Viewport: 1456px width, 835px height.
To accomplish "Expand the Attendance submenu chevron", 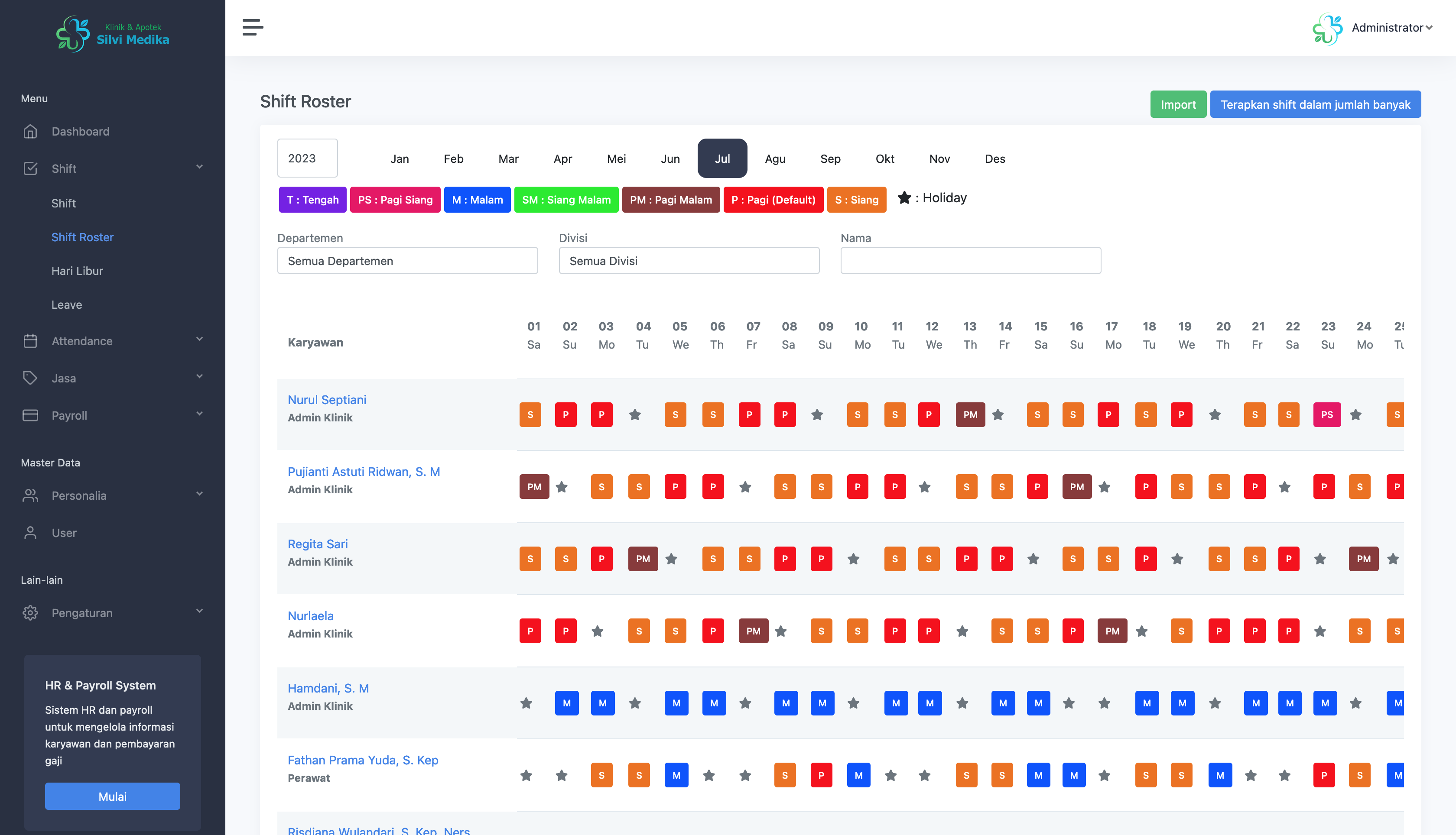I will coord(199,339).
